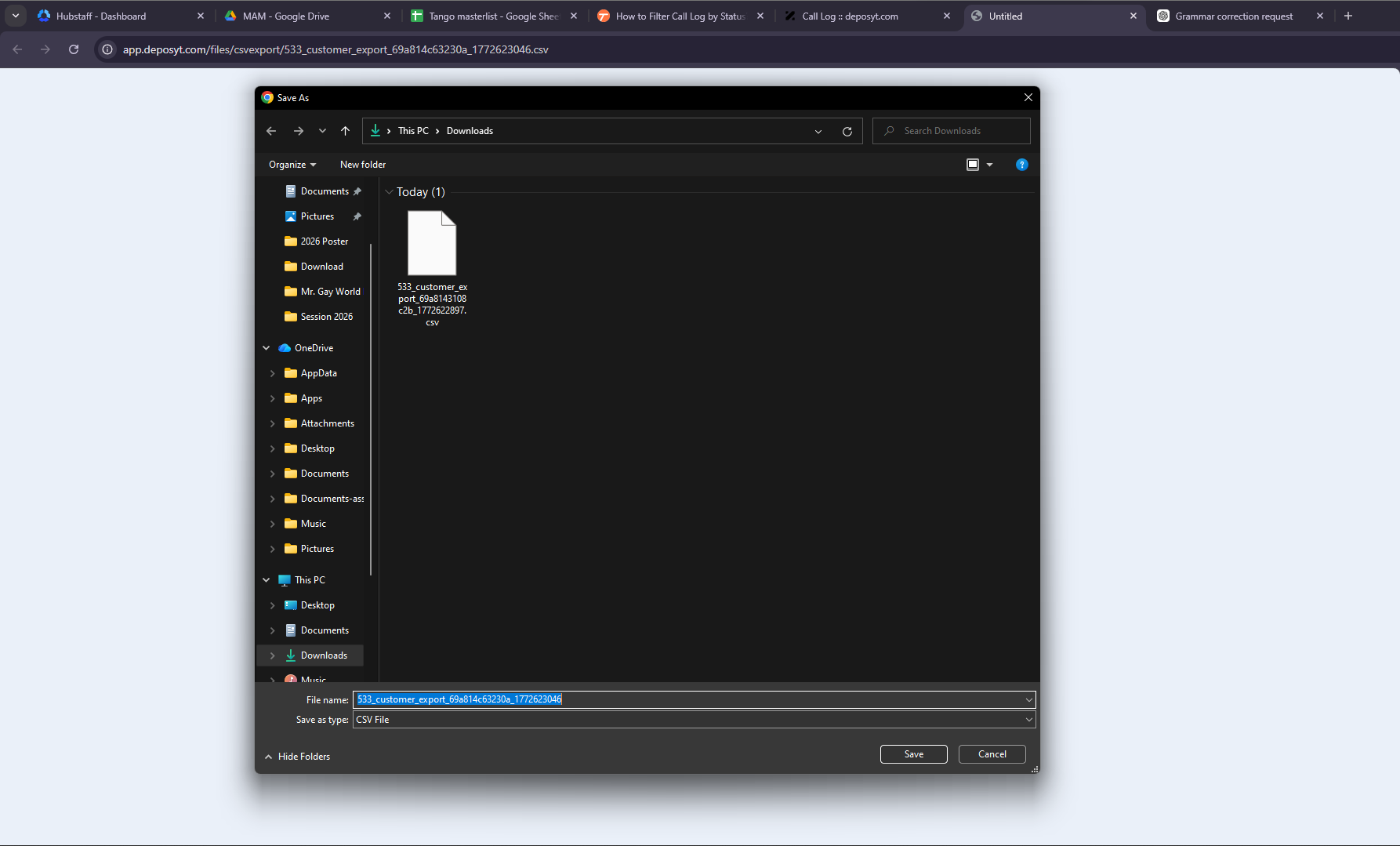Expand the AppData folder node
The image size is (1400, 846).
[x=273, y=373]
